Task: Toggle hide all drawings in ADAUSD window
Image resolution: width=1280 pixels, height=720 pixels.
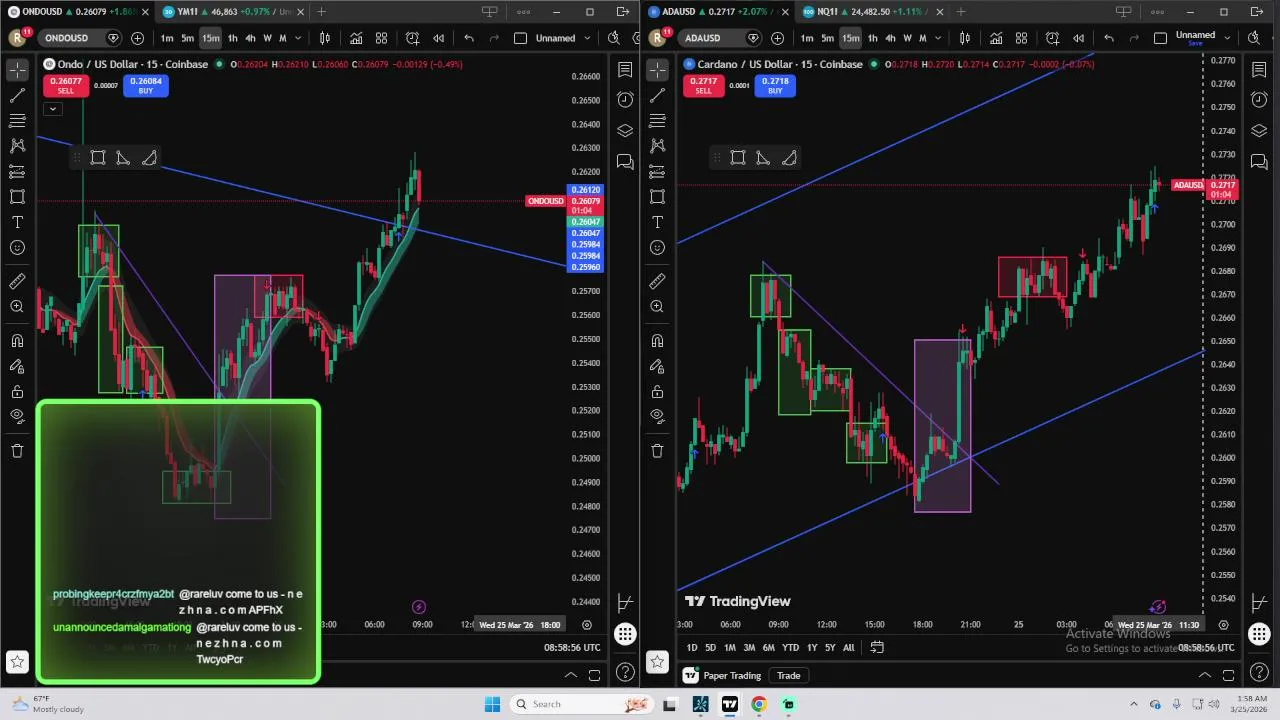Action: [657, 416]
